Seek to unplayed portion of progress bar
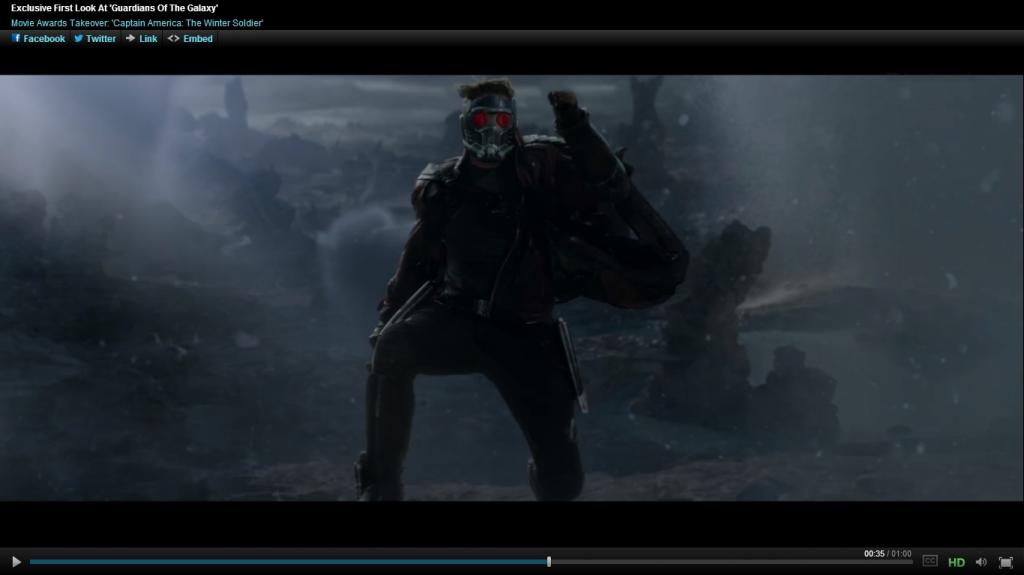Image resolution: width=1024 pixels, height=575 pixels. [731, 562]
